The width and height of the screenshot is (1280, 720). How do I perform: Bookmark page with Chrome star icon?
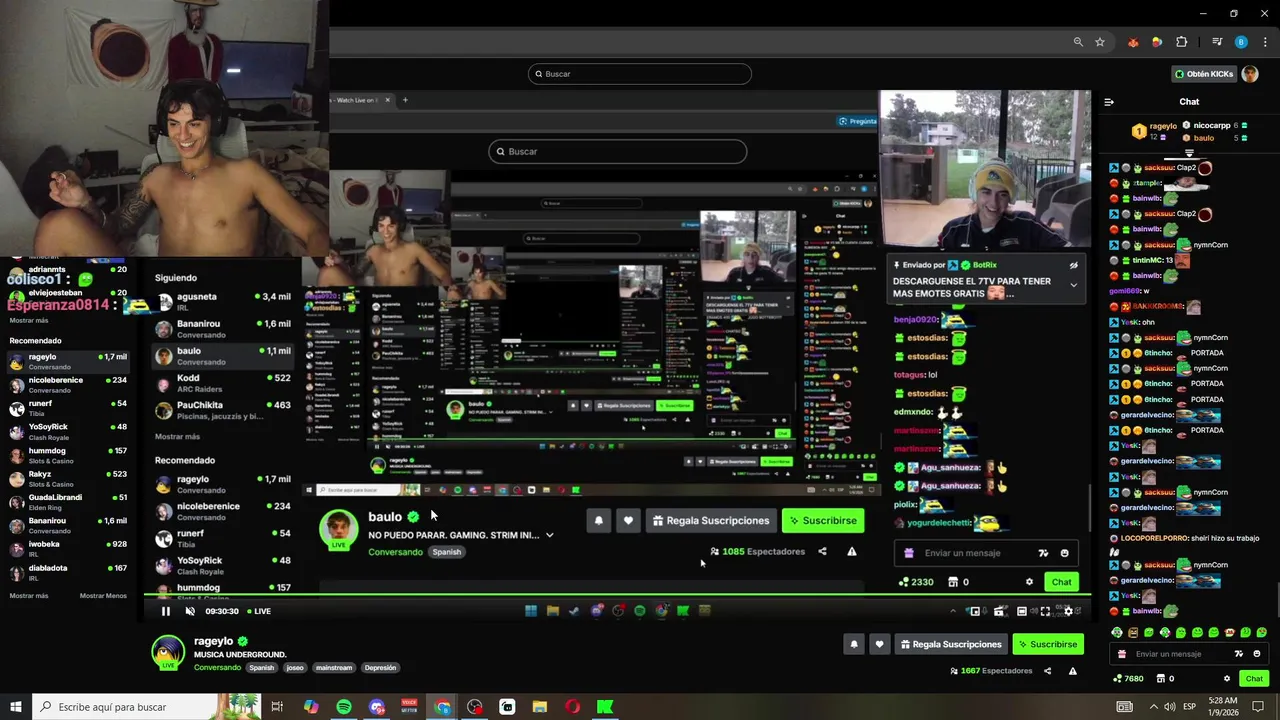(1100, 42)
